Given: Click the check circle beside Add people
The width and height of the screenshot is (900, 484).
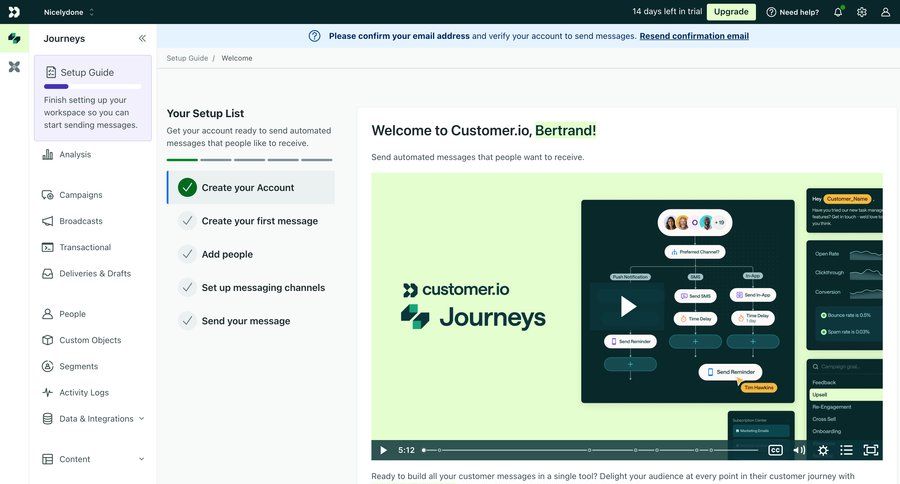Looking at the screenshot, I should (x=187, y=254).
